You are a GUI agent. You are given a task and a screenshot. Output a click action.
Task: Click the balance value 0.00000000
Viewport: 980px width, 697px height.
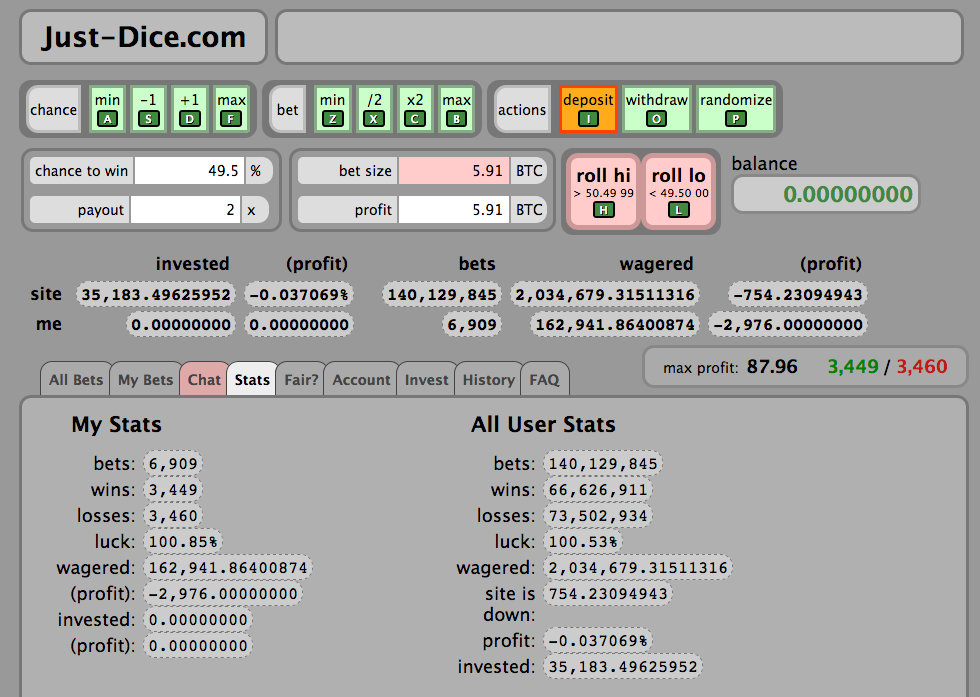pos(826,194)
